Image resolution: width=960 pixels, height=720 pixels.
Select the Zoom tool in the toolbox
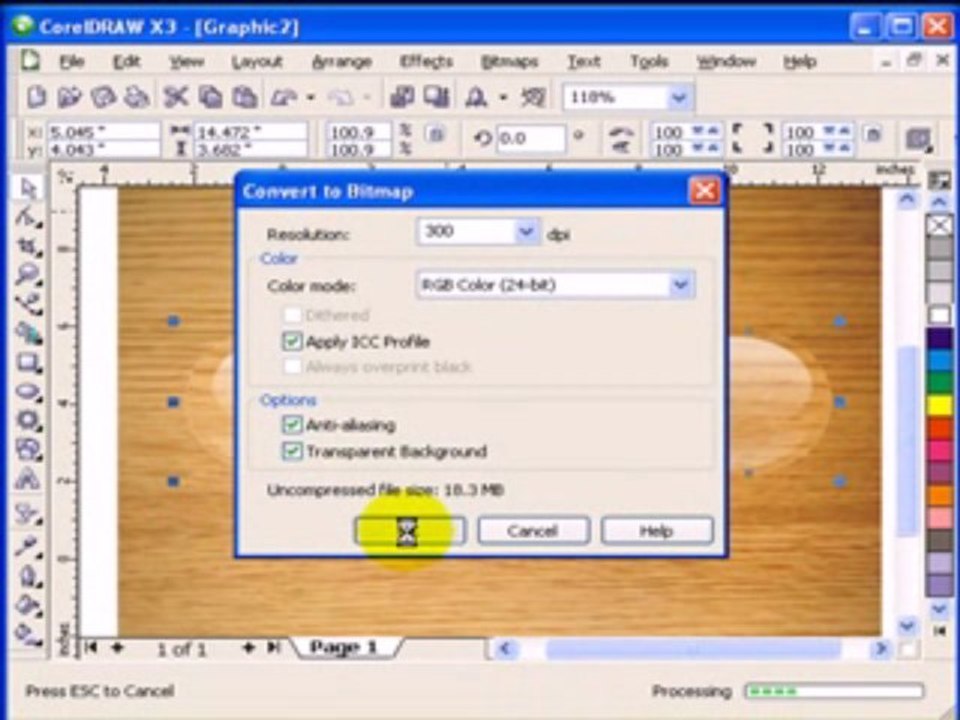28,275
